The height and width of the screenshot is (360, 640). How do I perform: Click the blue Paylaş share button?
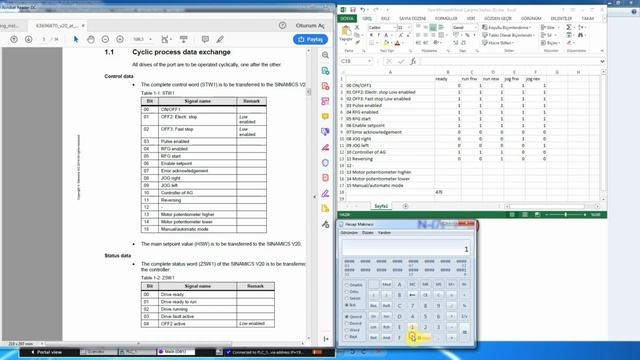311,39
